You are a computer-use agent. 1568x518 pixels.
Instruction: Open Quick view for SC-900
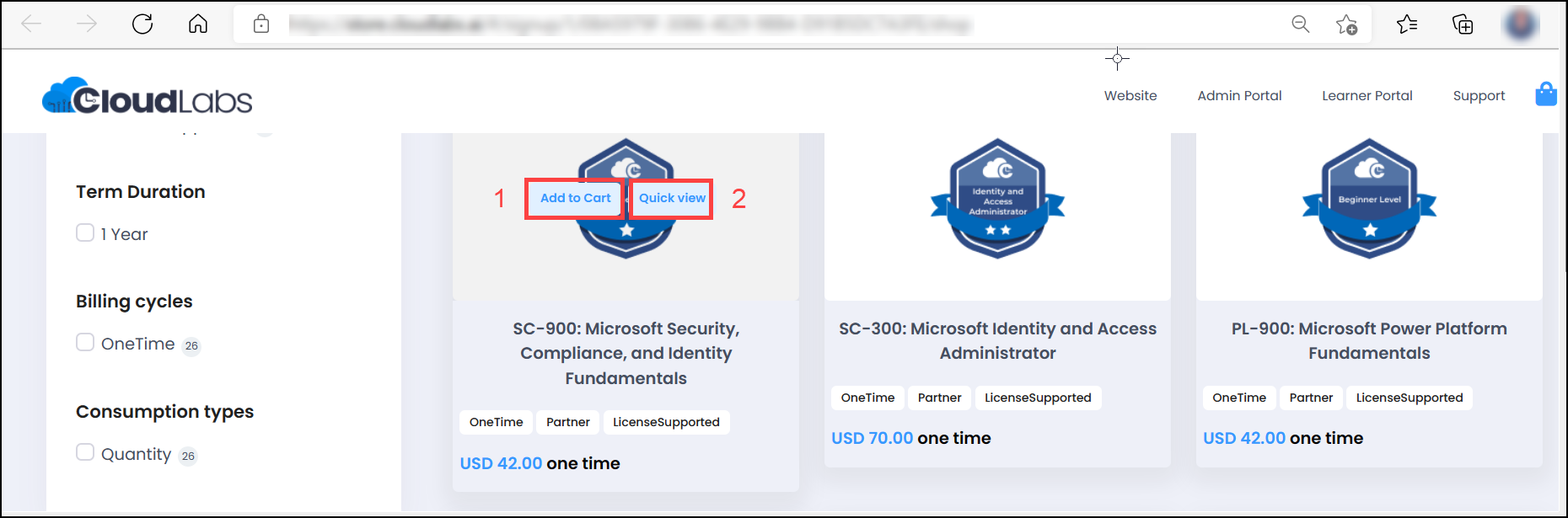(672, 198)
